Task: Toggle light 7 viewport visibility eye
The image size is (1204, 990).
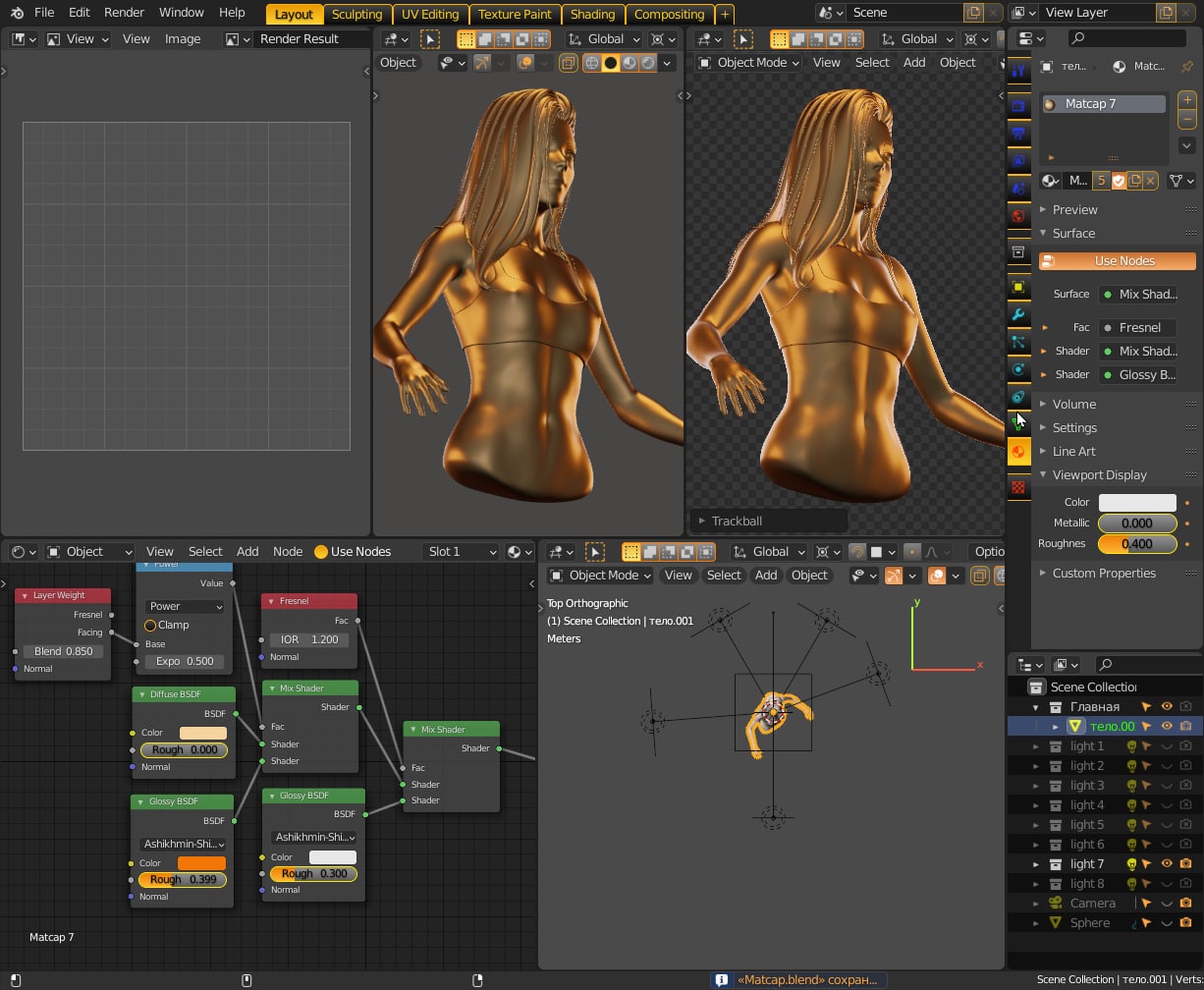Action: tap(1167, 863)
